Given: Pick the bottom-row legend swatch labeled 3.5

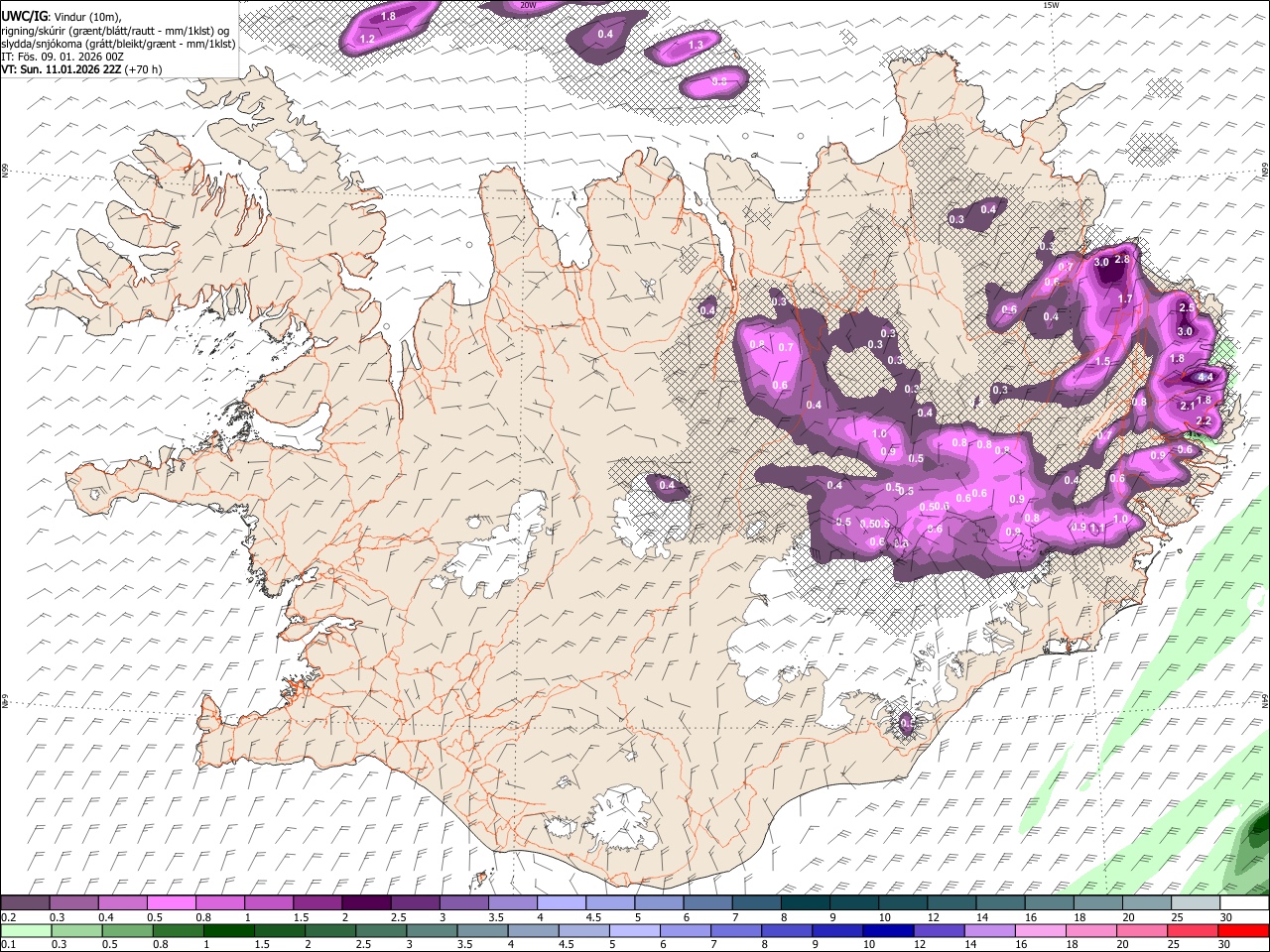Looking at the screenshot, I should click(482, 930).
